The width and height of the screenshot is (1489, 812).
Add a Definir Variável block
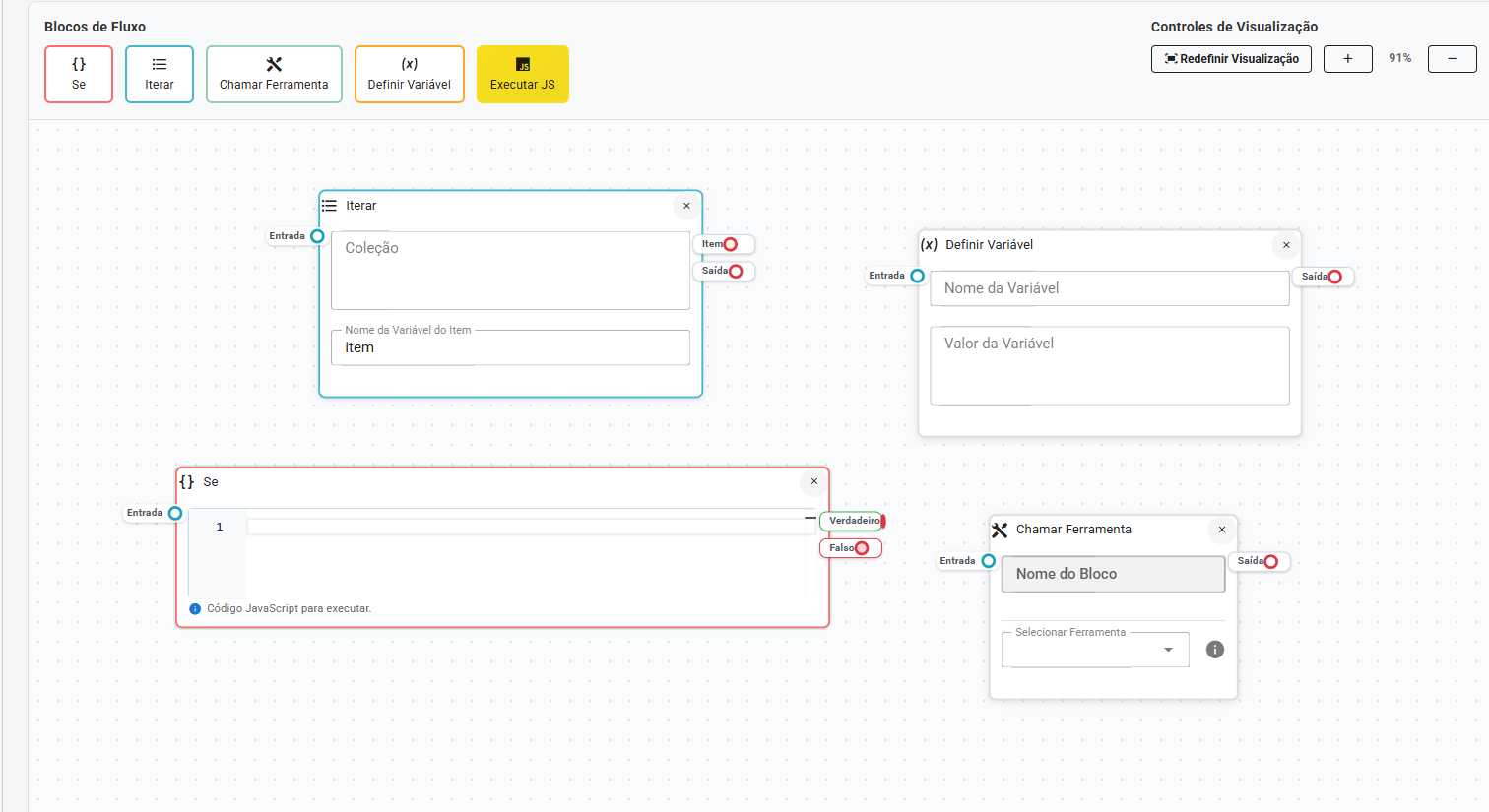coord(409,74)
